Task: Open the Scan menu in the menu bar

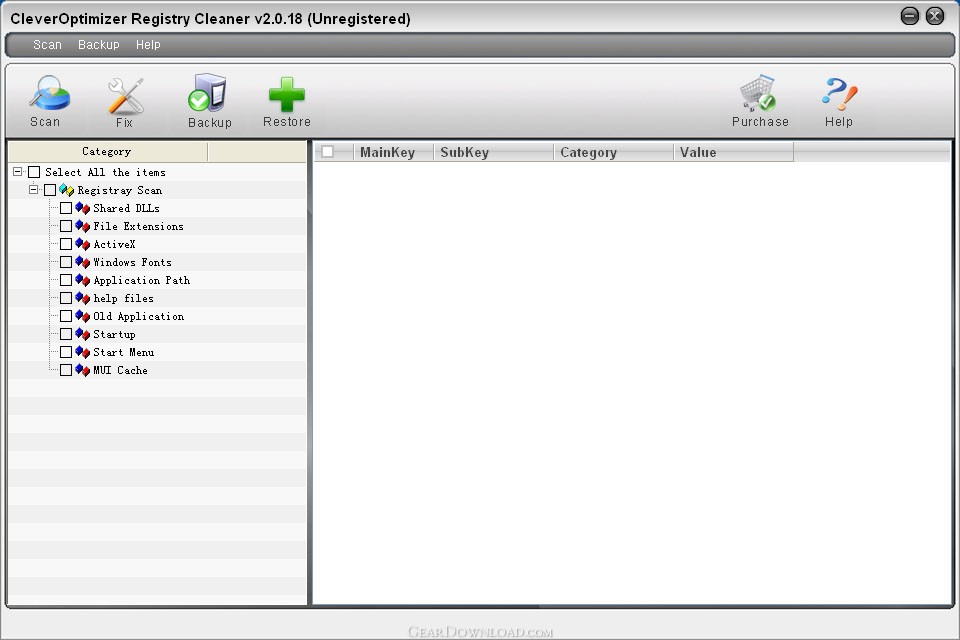Action: tap(47, 45)
